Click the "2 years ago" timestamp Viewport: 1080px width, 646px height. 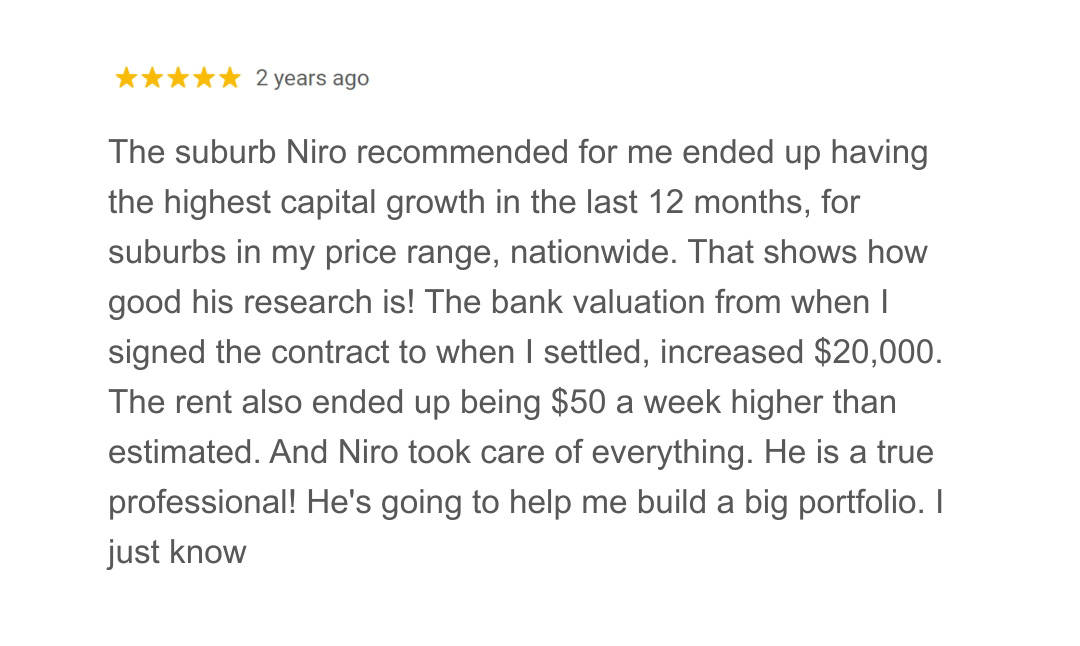(x=312, y=78)
